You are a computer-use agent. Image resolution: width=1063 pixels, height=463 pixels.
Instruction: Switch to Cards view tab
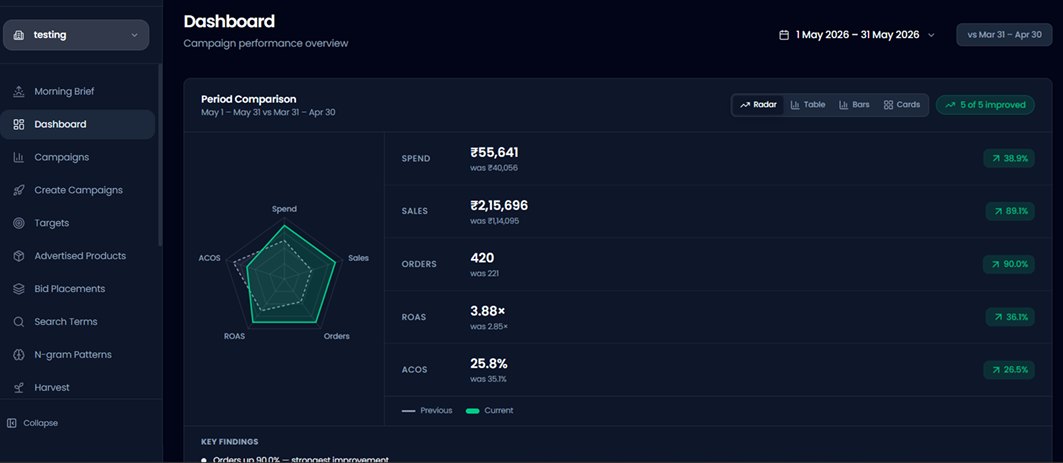[x=902, y=105]
